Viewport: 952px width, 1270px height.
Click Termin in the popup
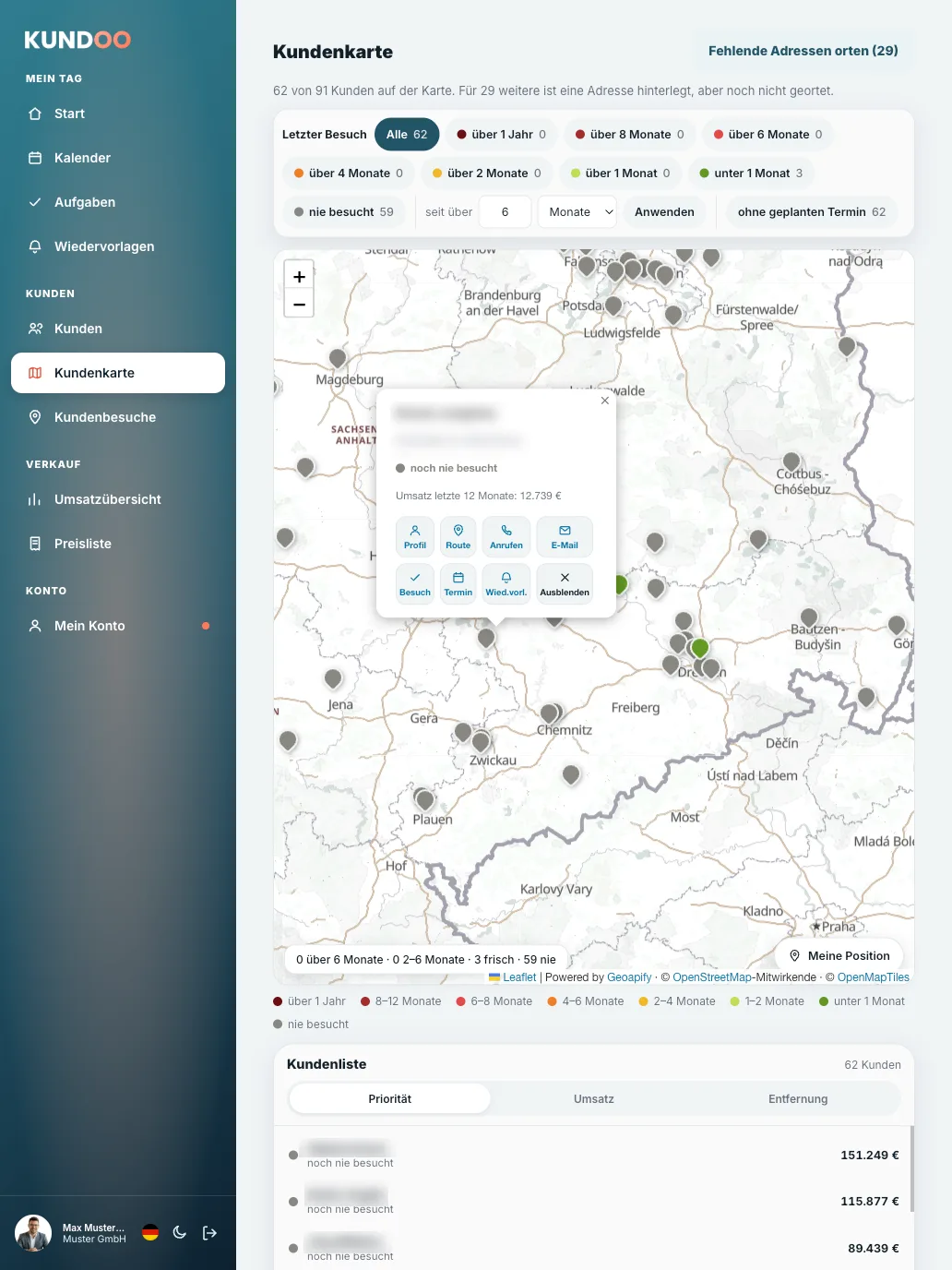pyautogui.click(x=458, y=583)
